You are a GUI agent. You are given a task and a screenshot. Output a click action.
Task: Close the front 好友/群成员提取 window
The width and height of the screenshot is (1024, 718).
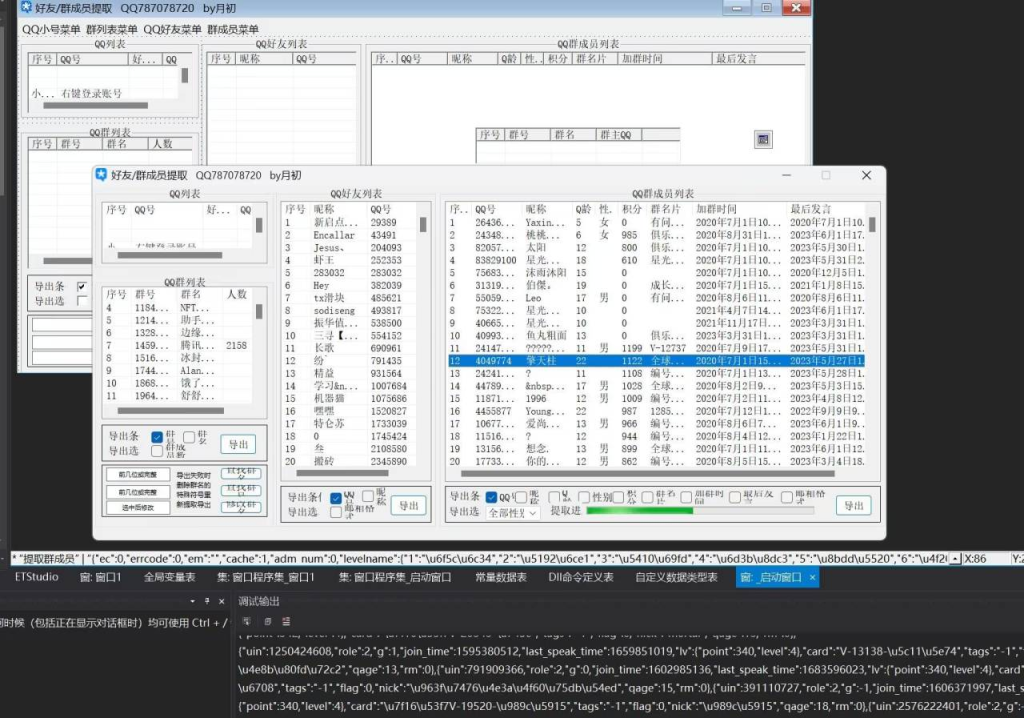(x=867, y=175)
